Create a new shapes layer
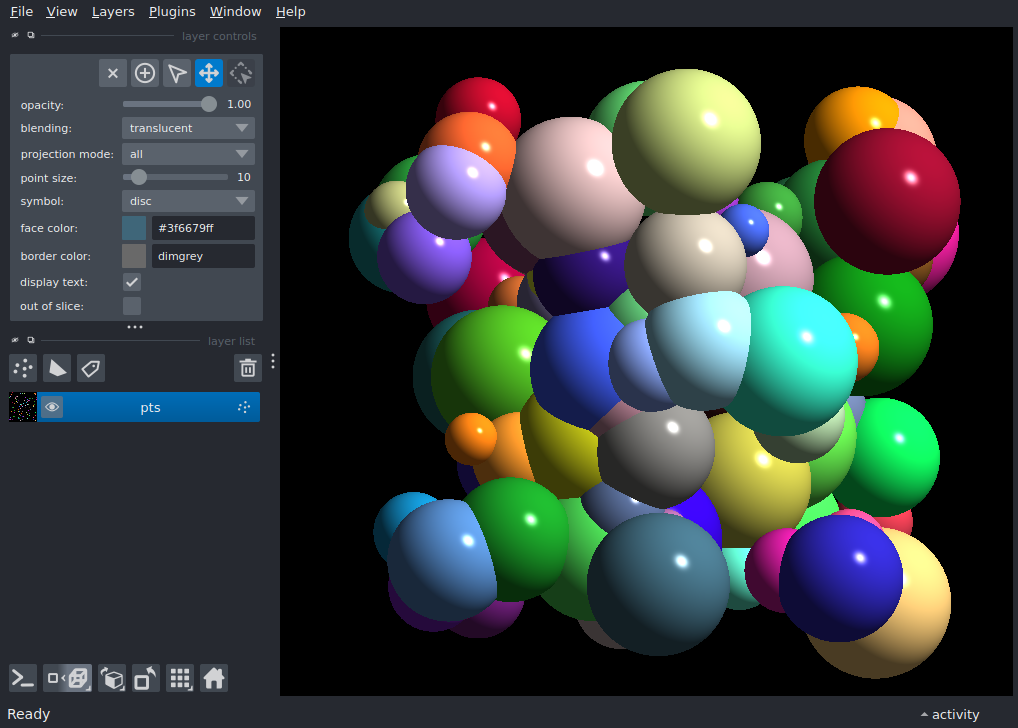 [x=57, y=368]
